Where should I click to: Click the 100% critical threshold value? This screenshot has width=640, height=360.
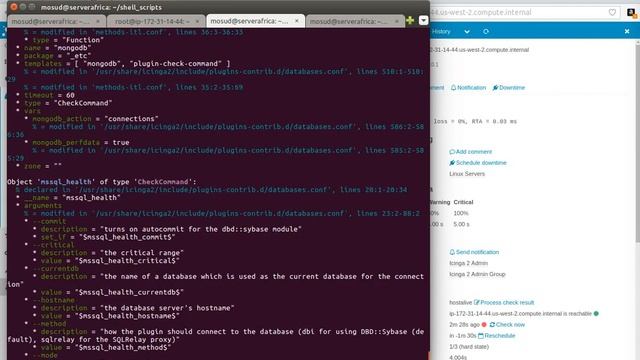(x=461, y=213)
